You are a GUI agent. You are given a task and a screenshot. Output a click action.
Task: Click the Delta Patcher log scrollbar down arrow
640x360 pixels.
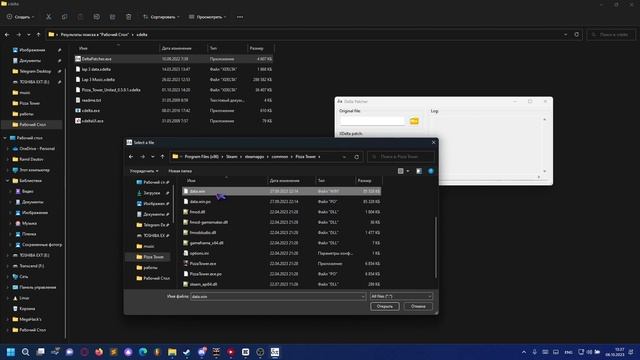coord(544,171)
